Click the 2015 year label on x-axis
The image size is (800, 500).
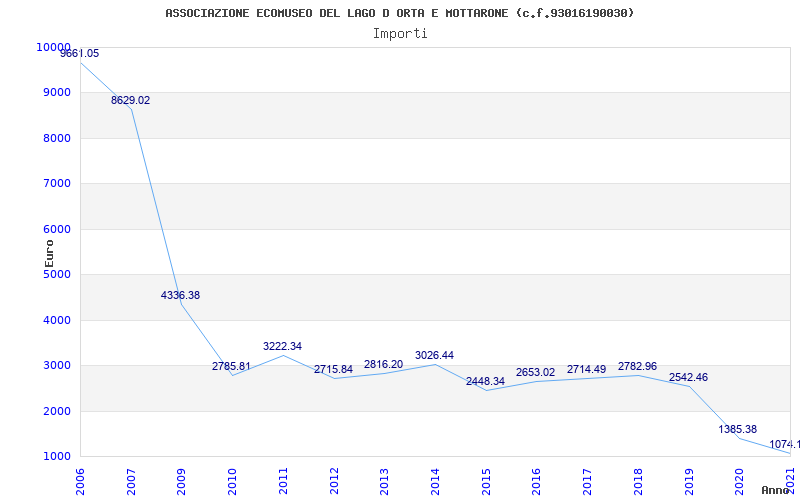[486, 481]
